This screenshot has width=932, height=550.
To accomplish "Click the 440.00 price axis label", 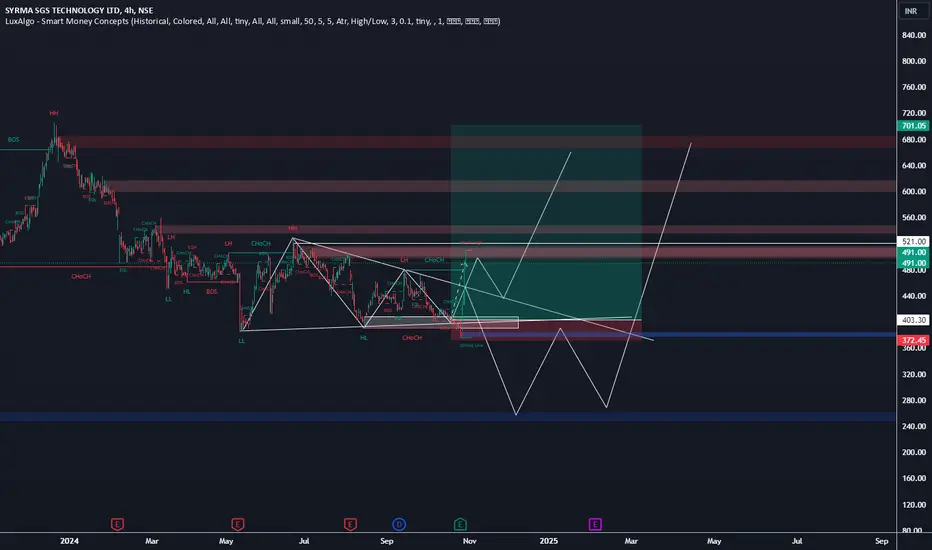I will click(914, 296).
